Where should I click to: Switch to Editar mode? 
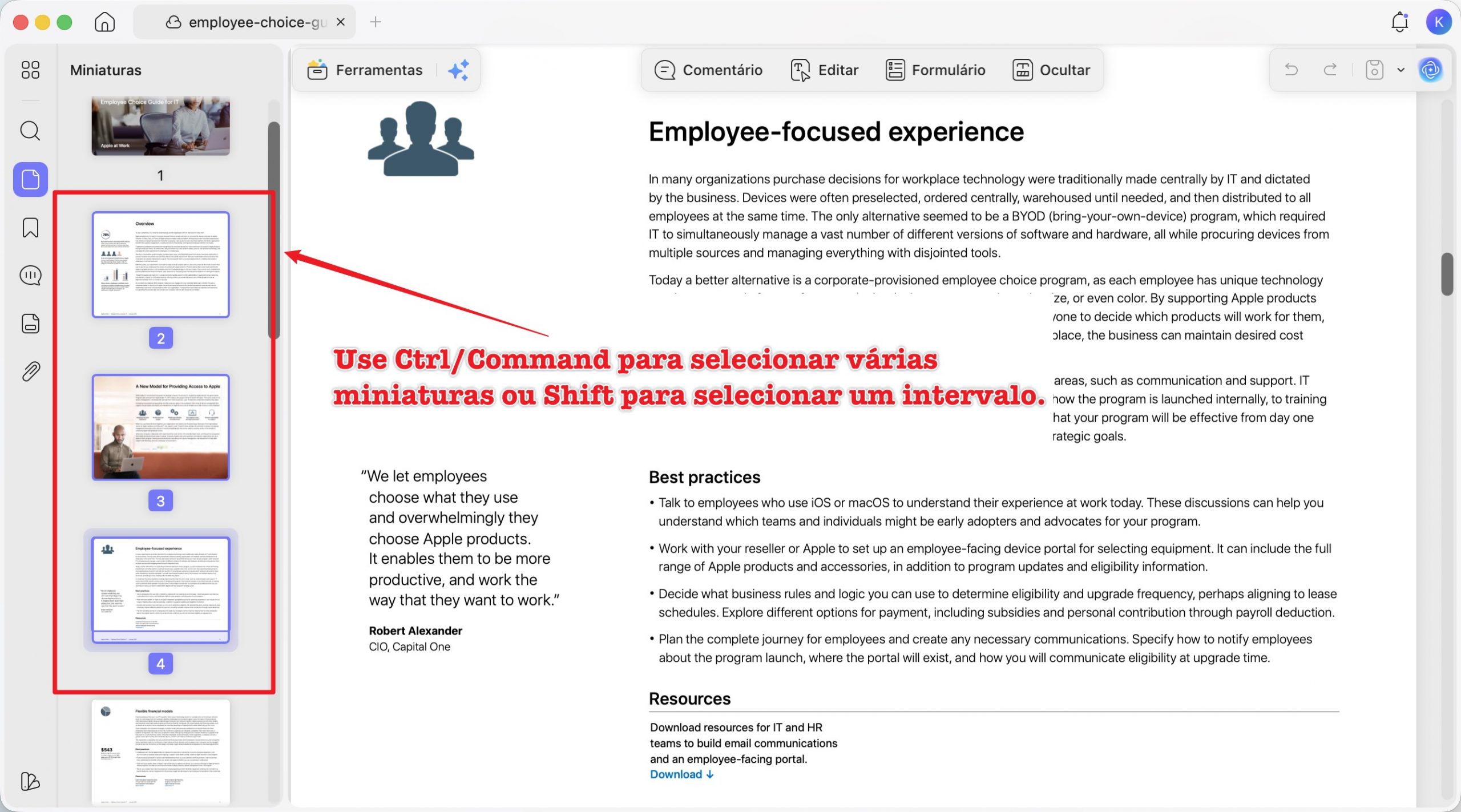tap(824, 70)
